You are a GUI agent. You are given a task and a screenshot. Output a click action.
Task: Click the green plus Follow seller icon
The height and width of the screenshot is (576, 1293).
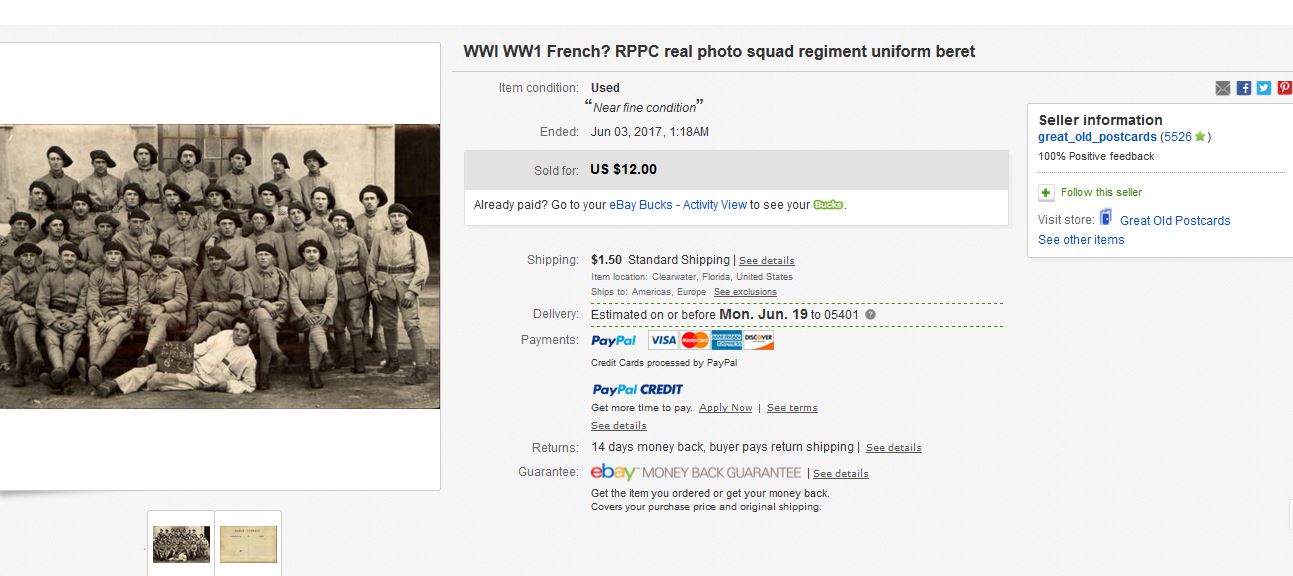1046,193
